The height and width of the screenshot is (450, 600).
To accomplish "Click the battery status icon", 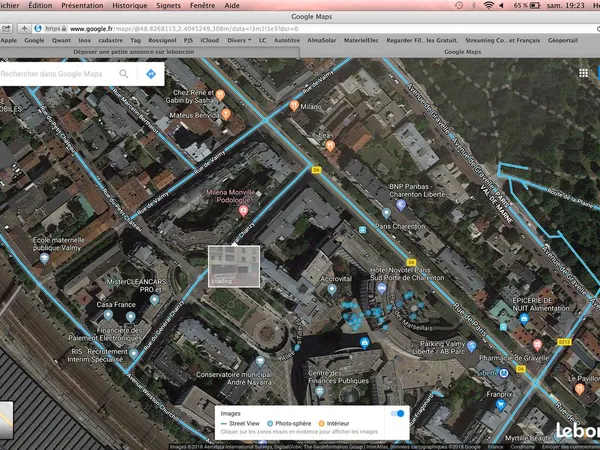I will tap(535, 5).
